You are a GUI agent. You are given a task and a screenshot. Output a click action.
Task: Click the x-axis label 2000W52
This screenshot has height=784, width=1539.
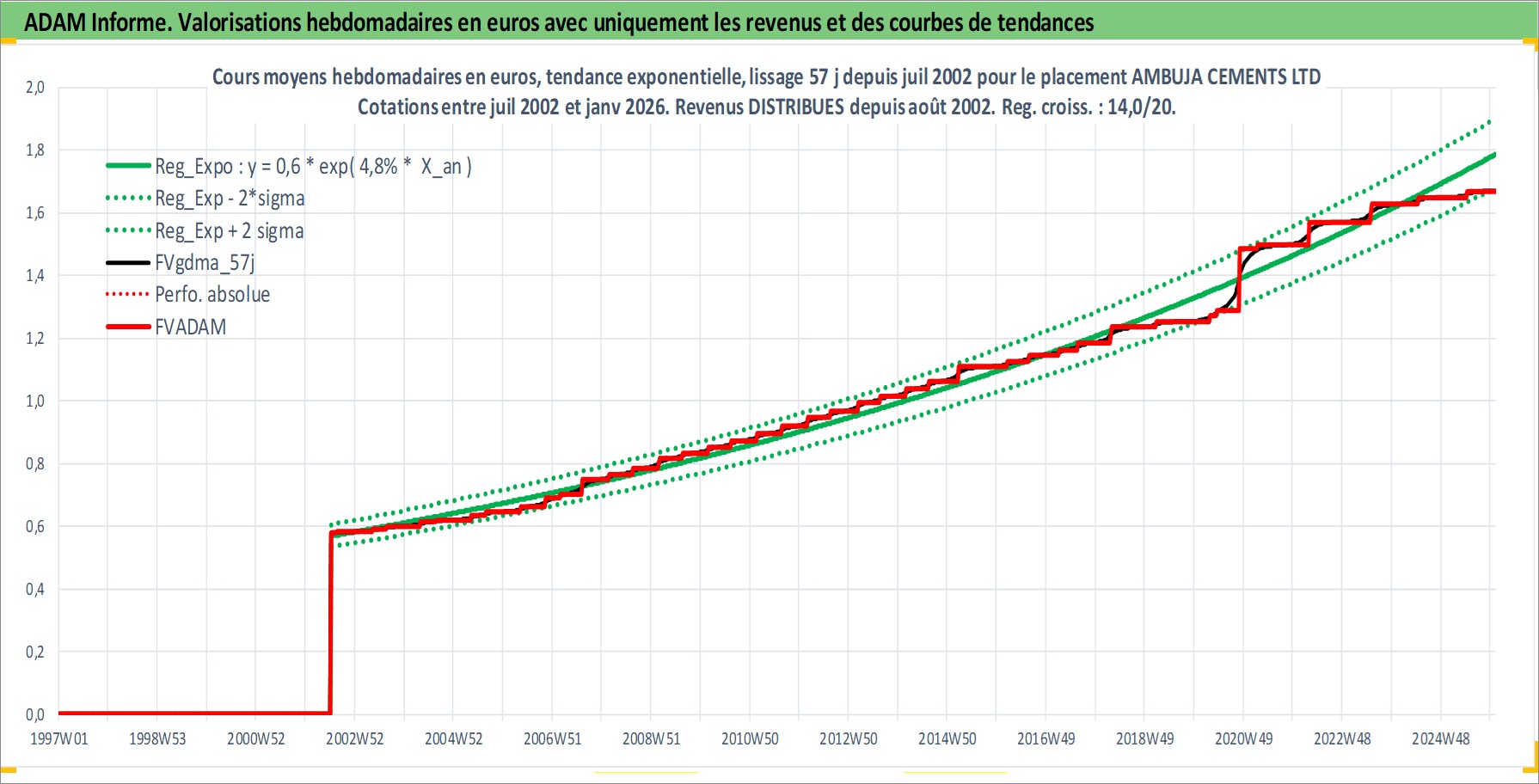tap(256, 738)
